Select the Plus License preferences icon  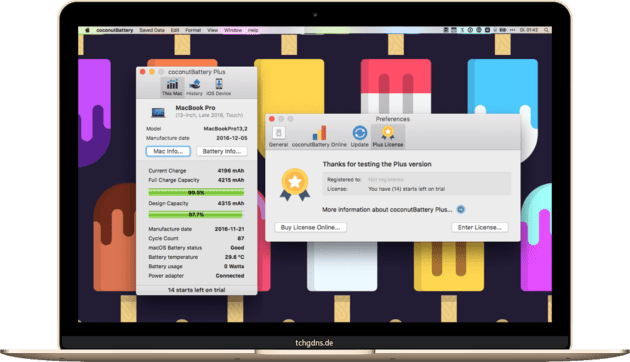point(388,137)
